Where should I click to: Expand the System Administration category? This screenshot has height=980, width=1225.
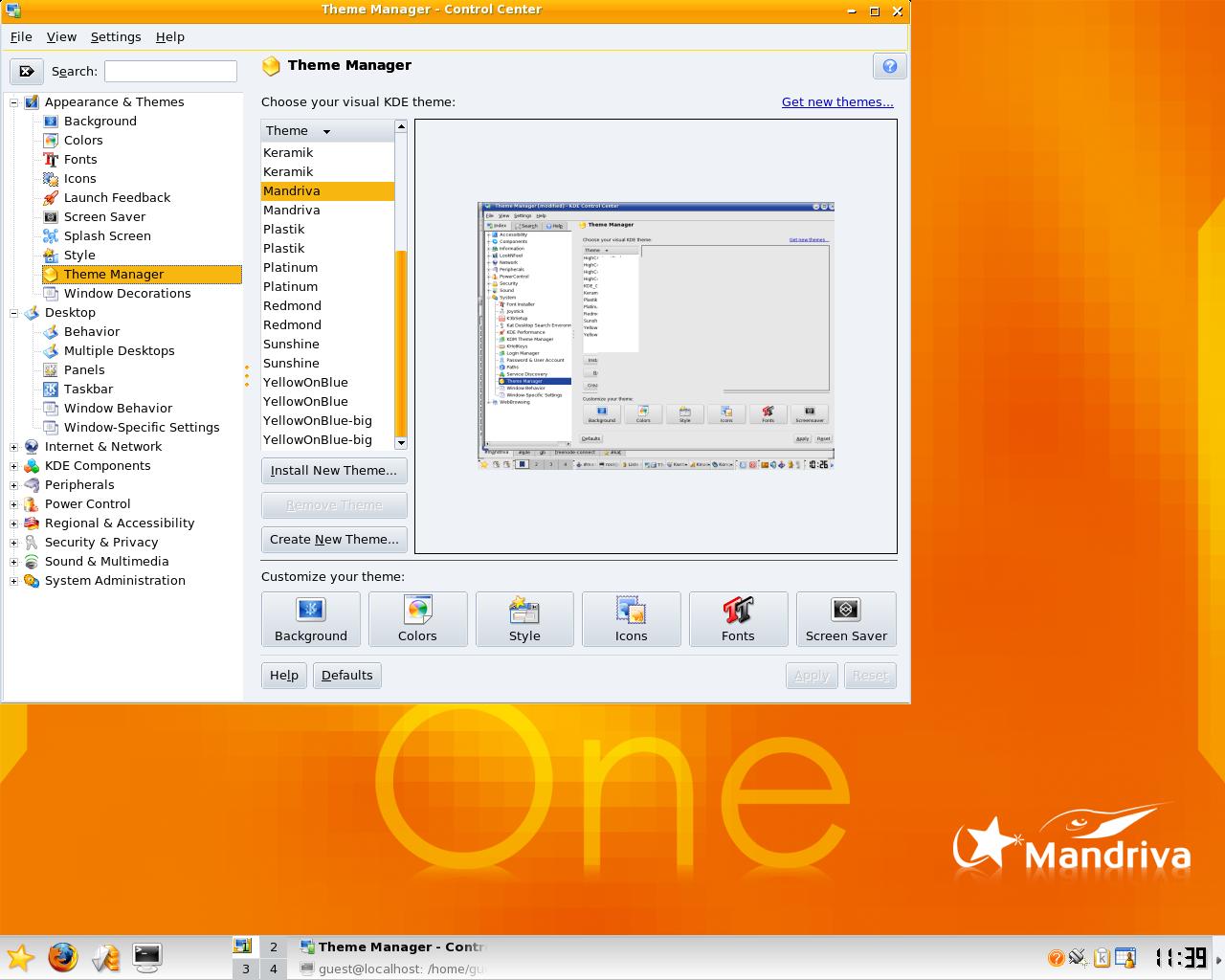coord(14,581)
